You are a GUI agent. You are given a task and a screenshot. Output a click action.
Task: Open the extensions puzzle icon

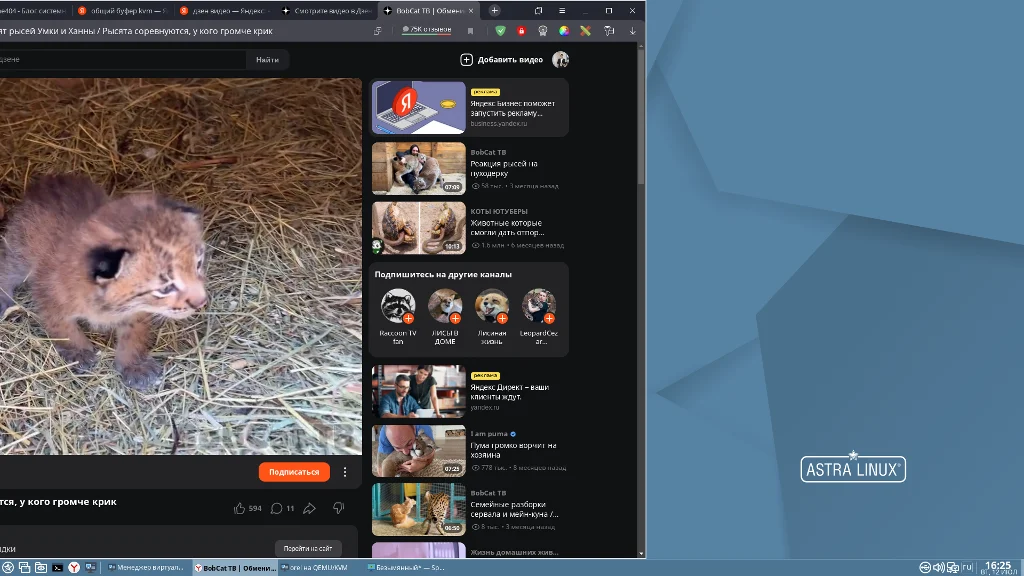pyautogui.click(x=609, y=31)
